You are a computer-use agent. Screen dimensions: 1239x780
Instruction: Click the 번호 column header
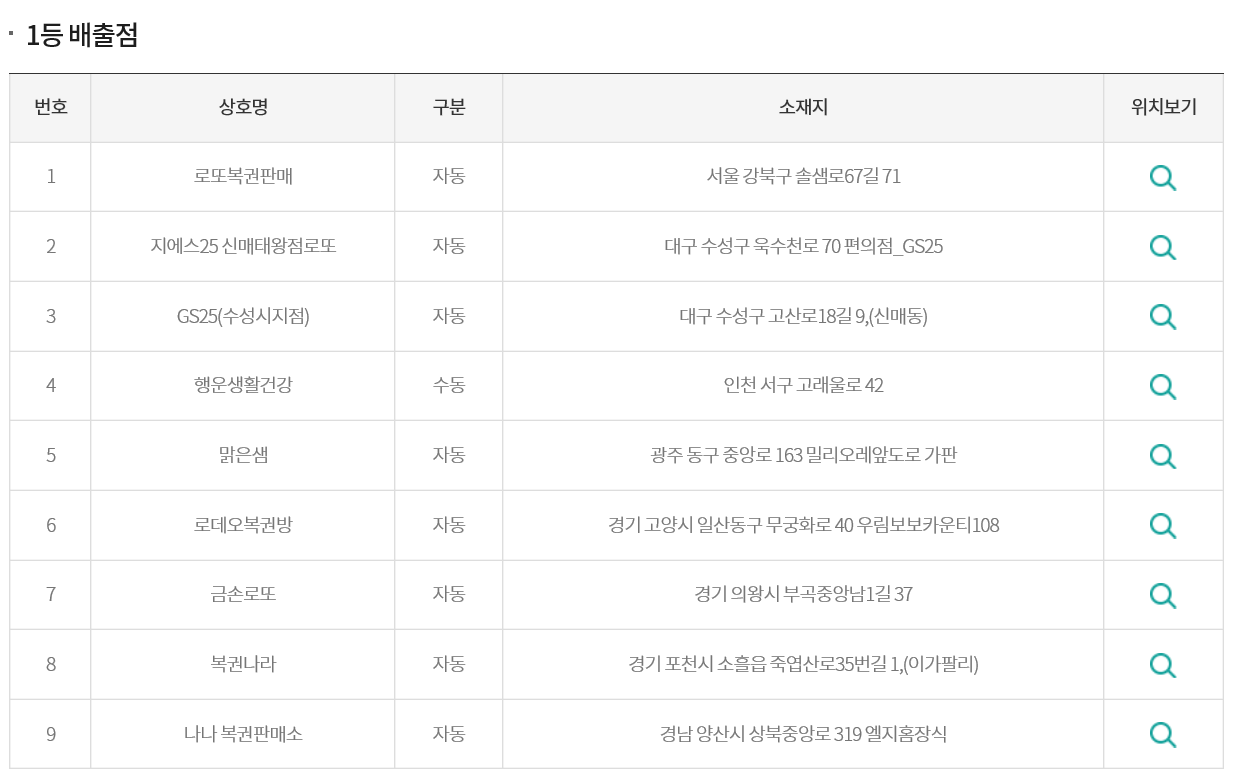[x=51, y=108]
